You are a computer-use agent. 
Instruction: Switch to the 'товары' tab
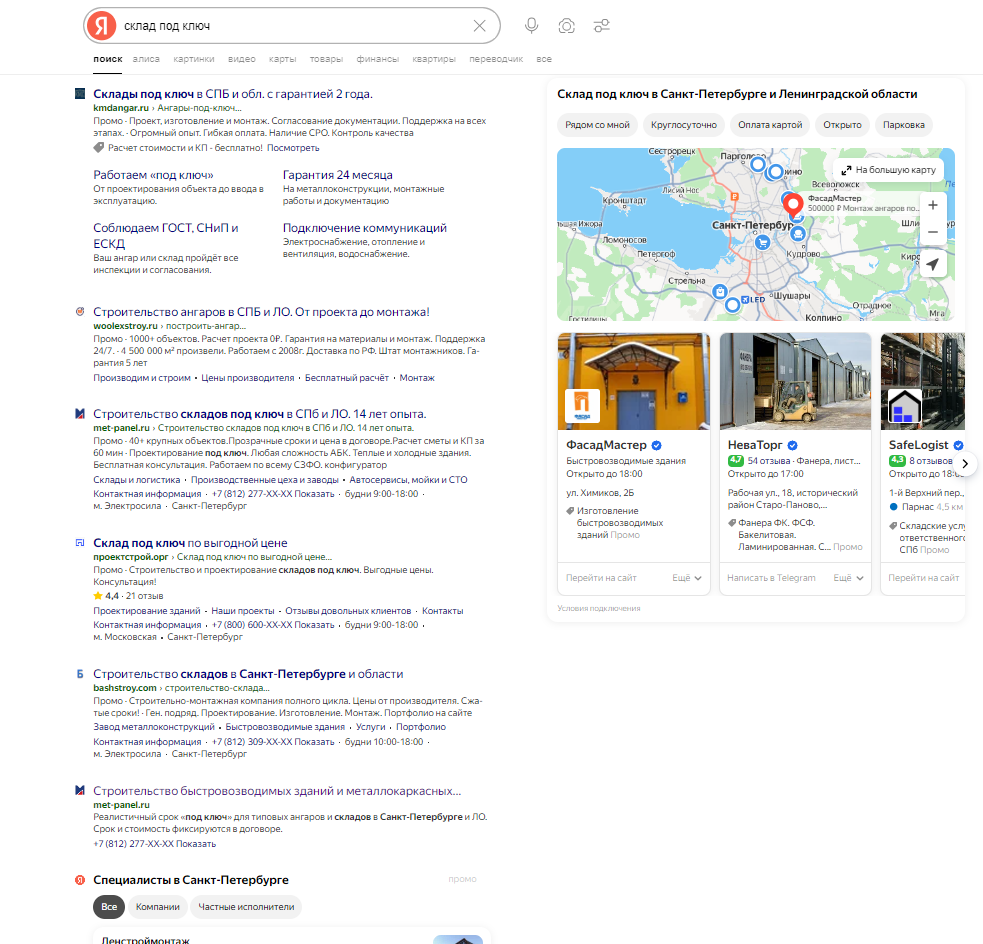pyautogui.click(x=326, y=59)
